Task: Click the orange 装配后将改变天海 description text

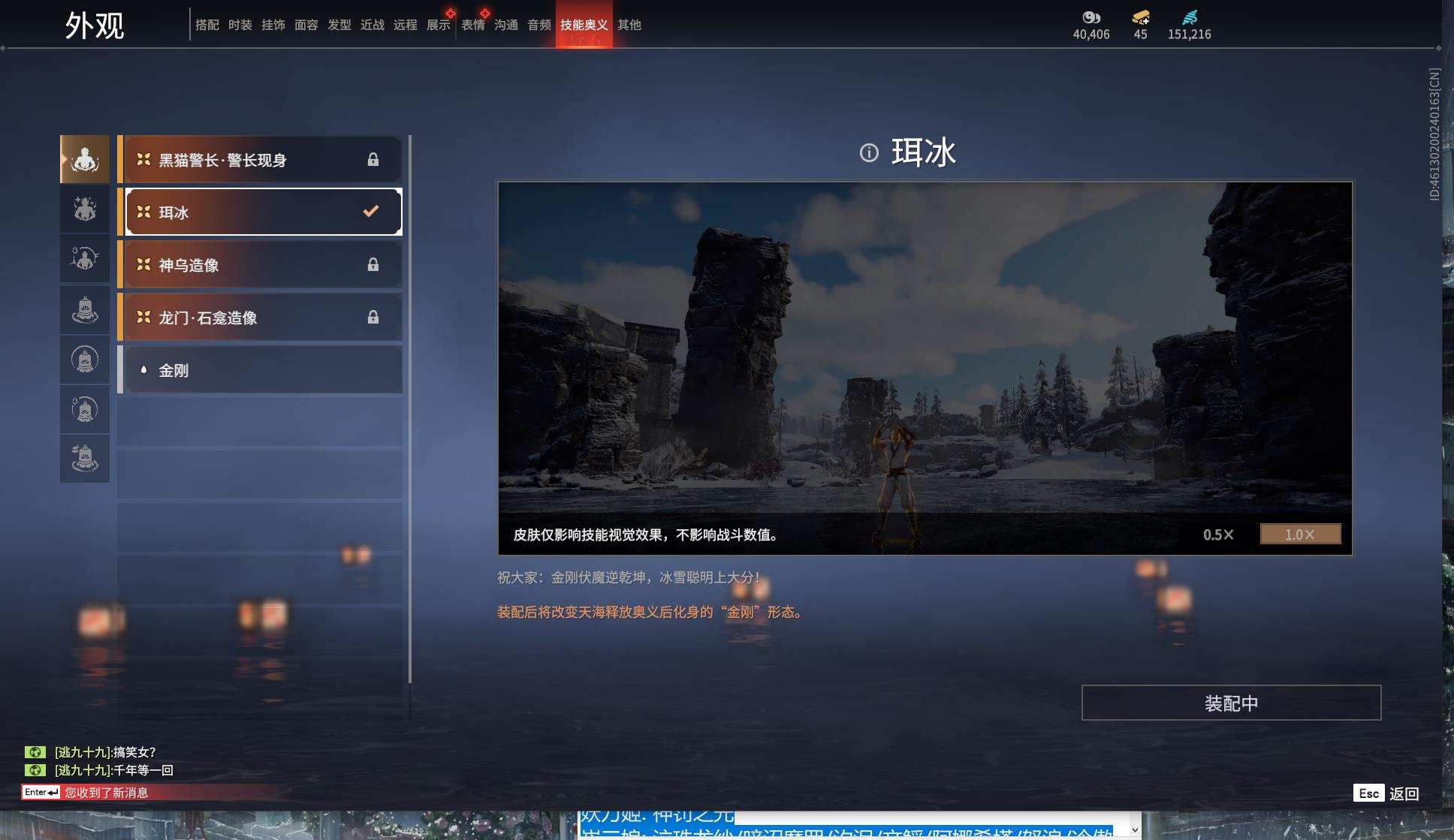Action: [652, 612]
